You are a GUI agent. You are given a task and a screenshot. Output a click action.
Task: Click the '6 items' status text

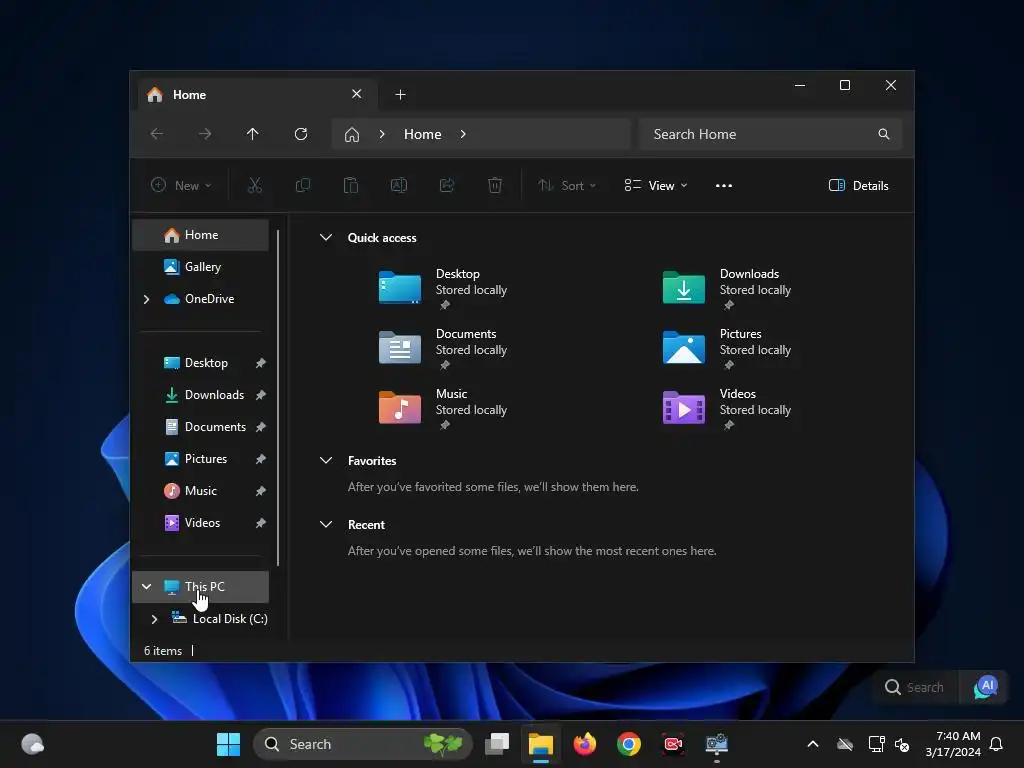click(163, 651)
